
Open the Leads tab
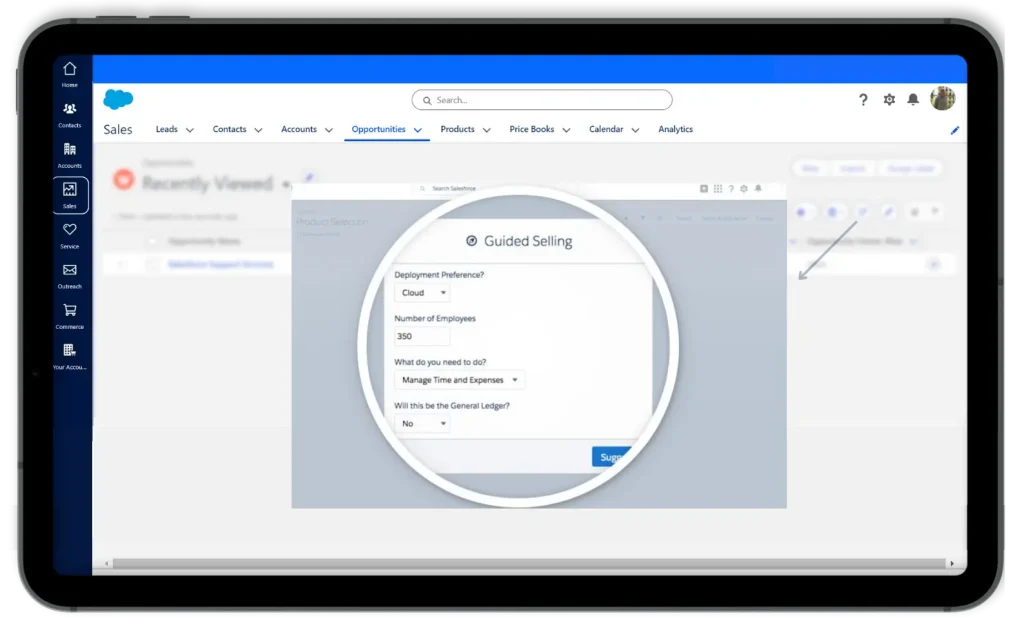coord(167,129)
